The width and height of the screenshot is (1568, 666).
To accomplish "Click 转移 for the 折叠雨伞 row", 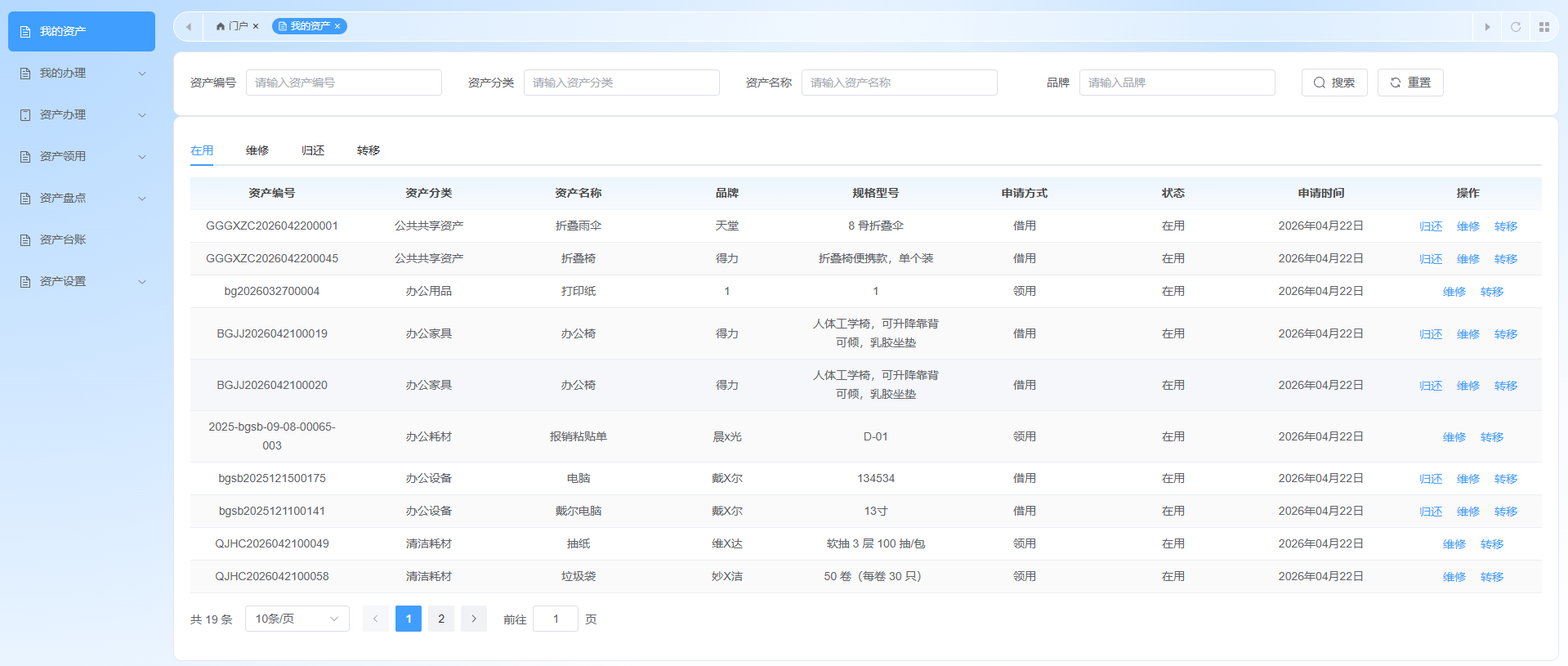I will pyautogui.click(x=1506, y=226).
